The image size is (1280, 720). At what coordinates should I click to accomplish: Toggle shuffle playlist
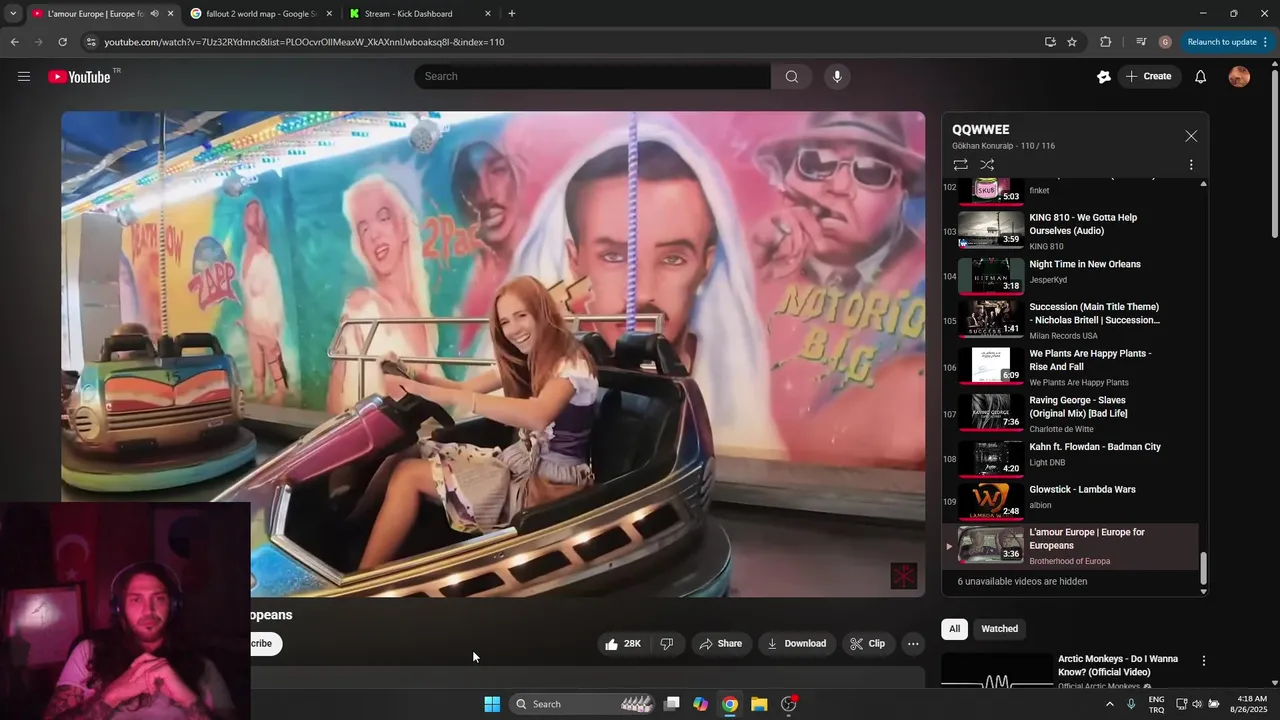click(x=987, y=165)
